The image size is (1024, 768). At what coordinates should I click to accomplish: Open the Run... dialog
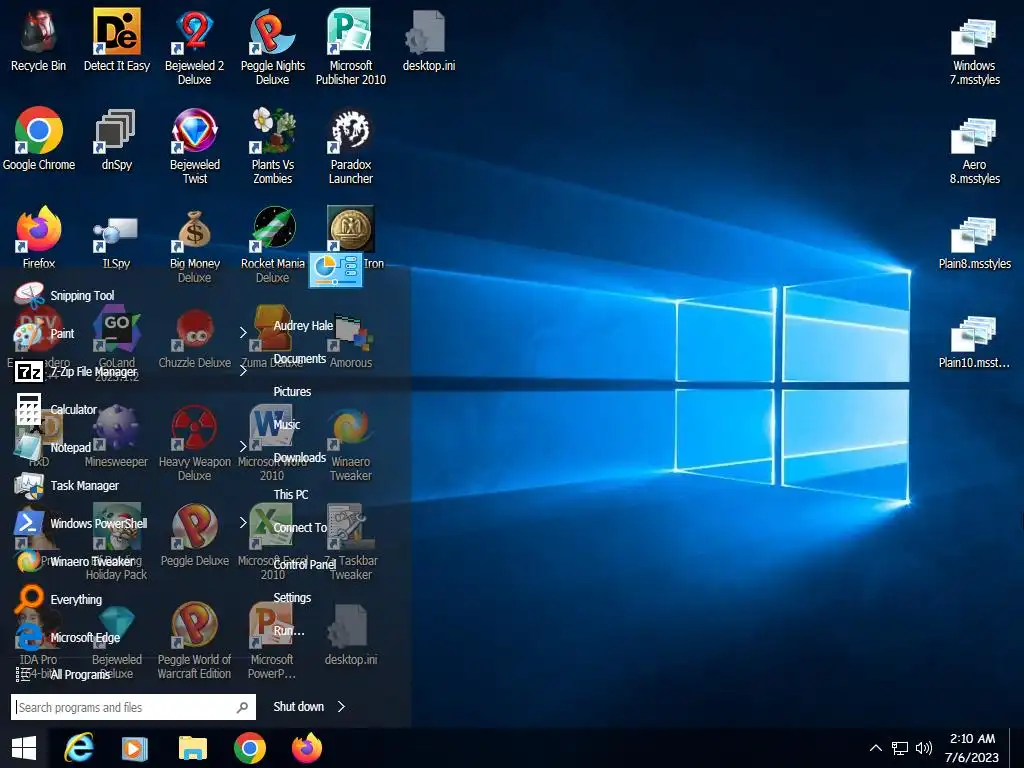[x=289, y=631]
